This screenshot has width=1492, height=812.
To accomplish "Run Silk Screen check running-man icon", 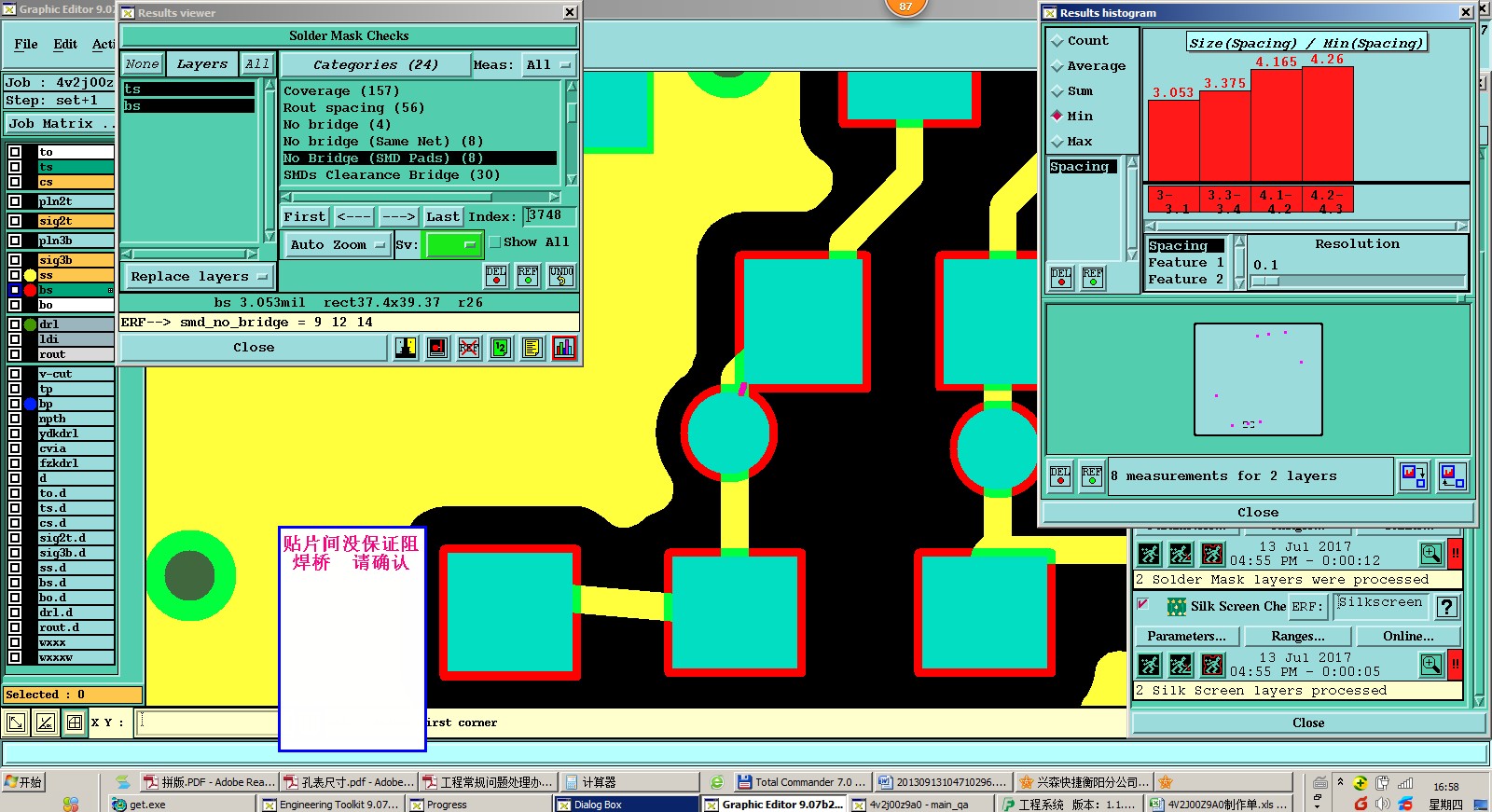I will click(x=1150, y=665).
